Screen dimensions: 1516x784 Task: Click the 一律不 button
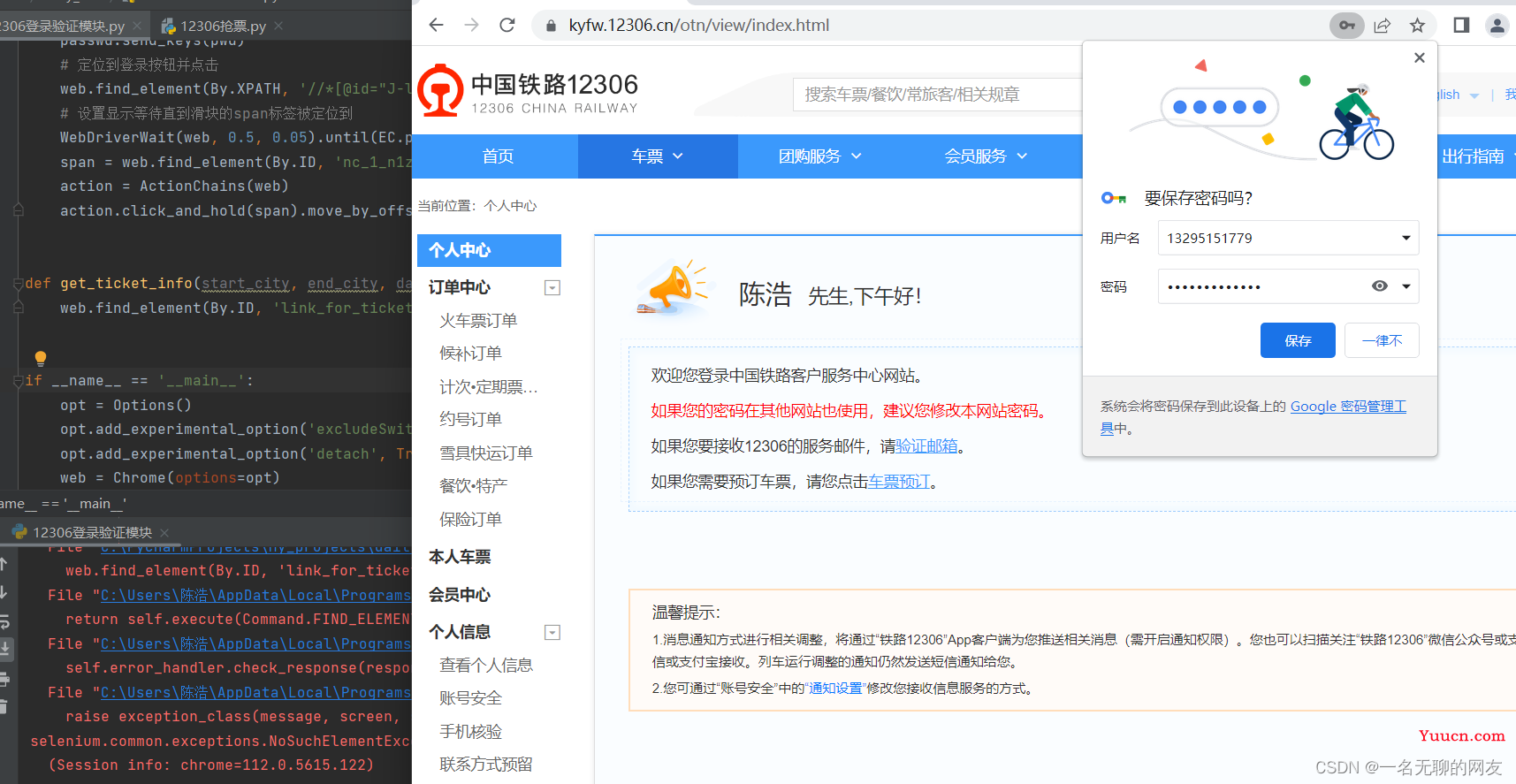[1382, 340]
